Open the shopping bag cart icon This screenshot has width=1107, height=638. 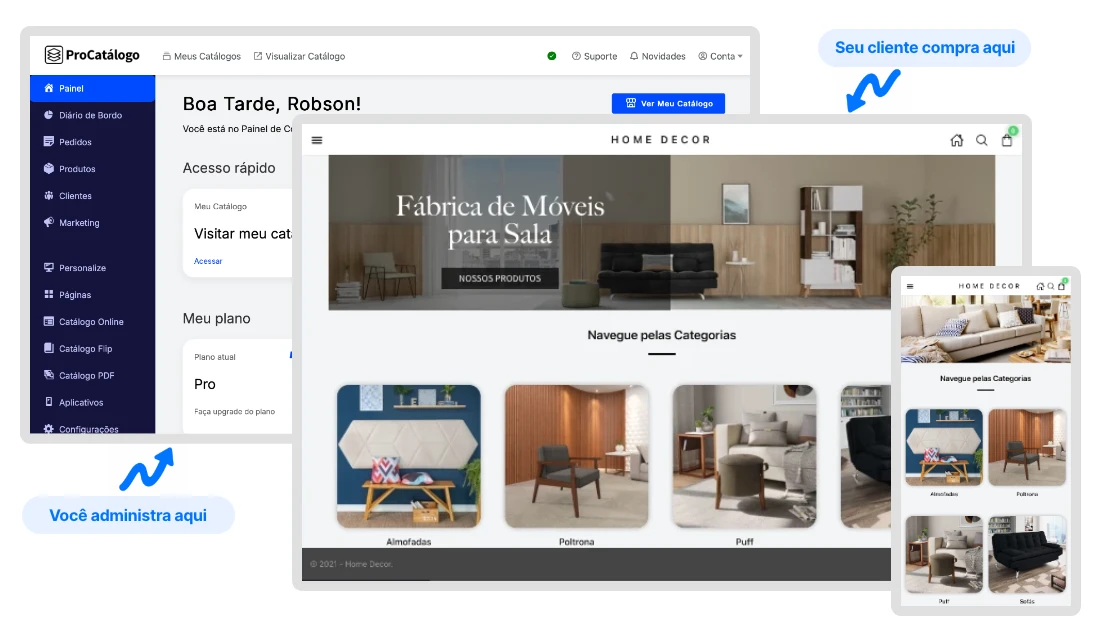click(x=1007, y=140)
